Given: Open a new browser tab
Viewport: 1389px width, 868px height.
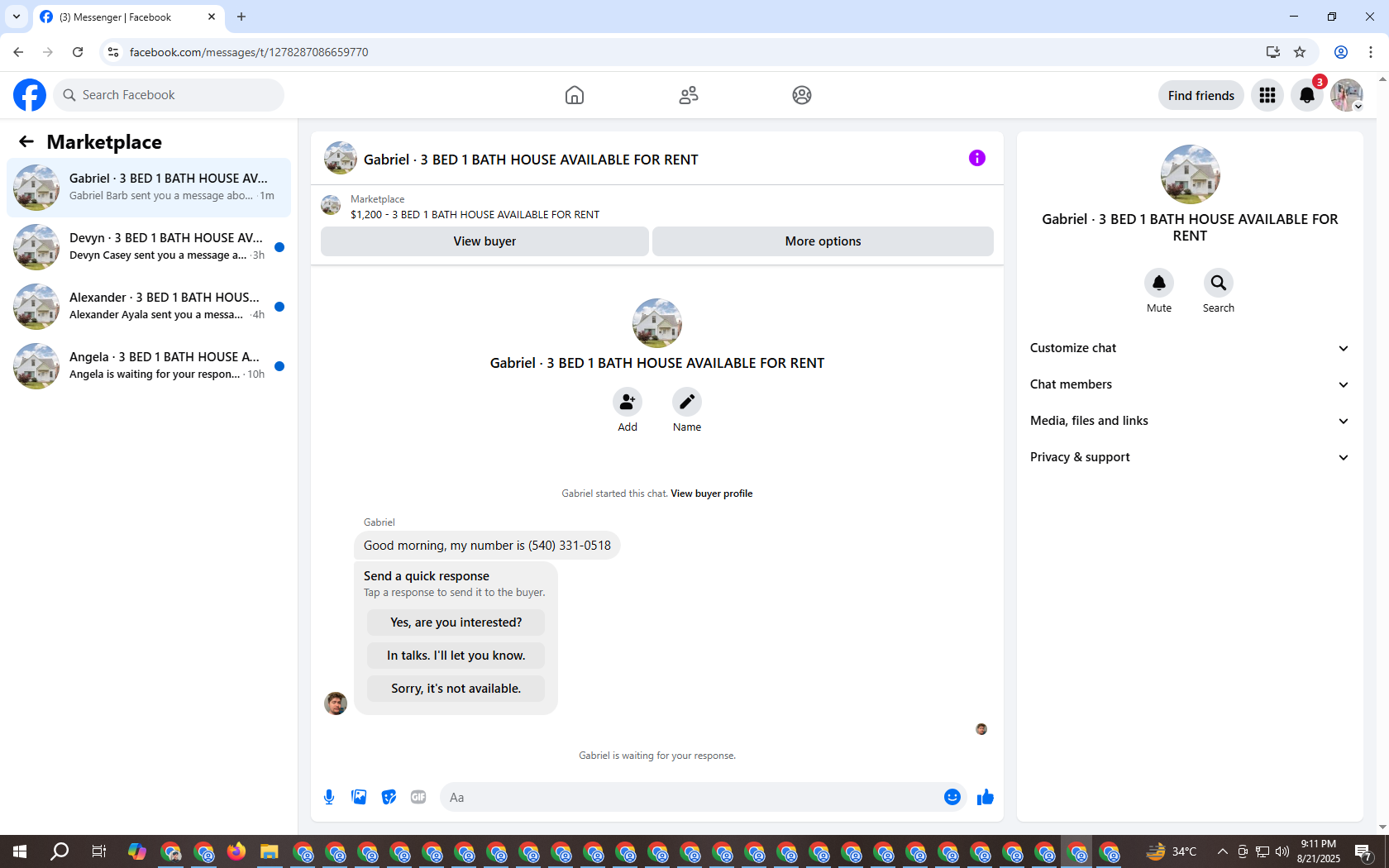Looking at the screenshot, I should coord(241,17).
